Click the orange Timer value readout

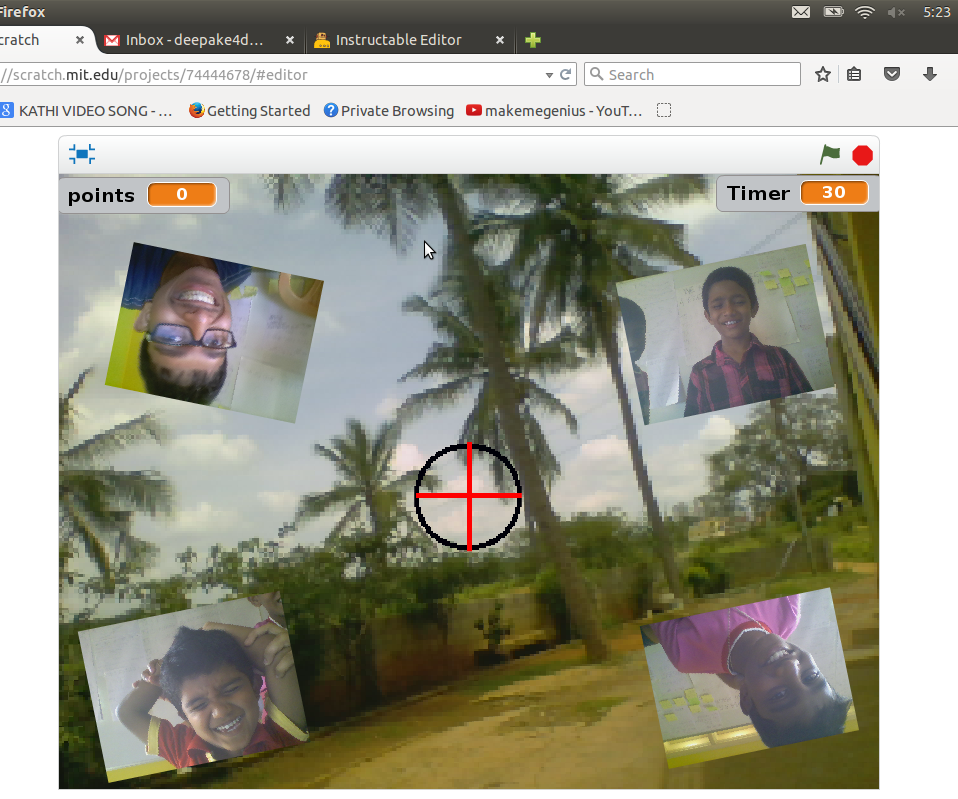click(834, 192)
